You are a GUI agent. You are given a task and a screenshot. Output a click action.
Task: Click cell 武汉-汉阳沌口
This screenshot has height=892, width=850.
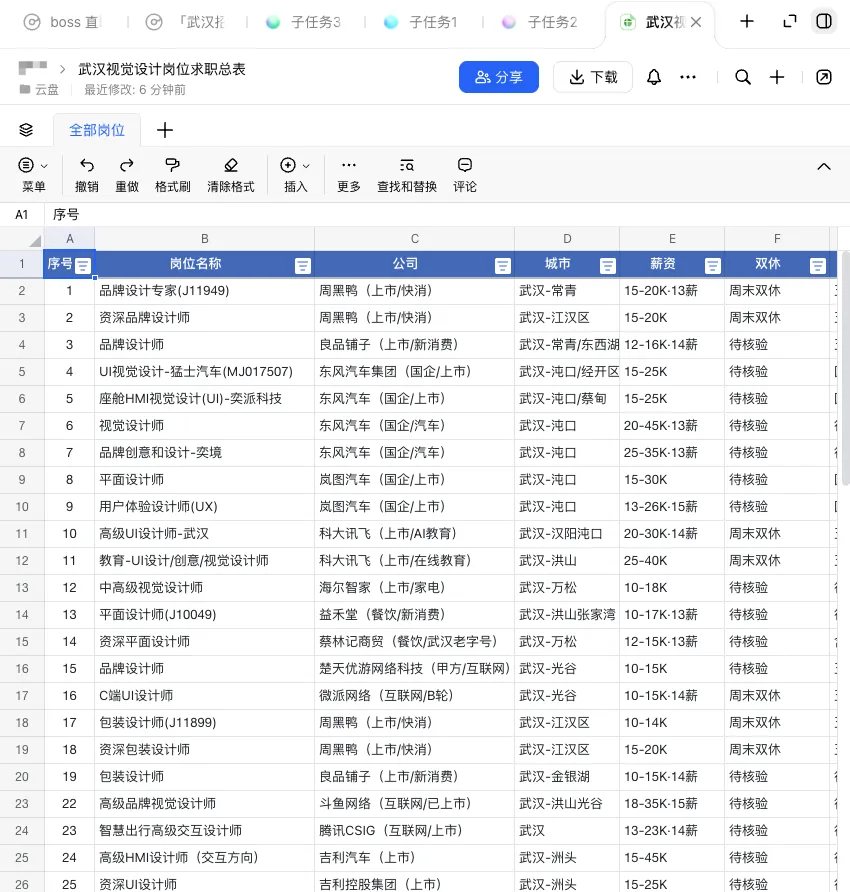(567, 534)
